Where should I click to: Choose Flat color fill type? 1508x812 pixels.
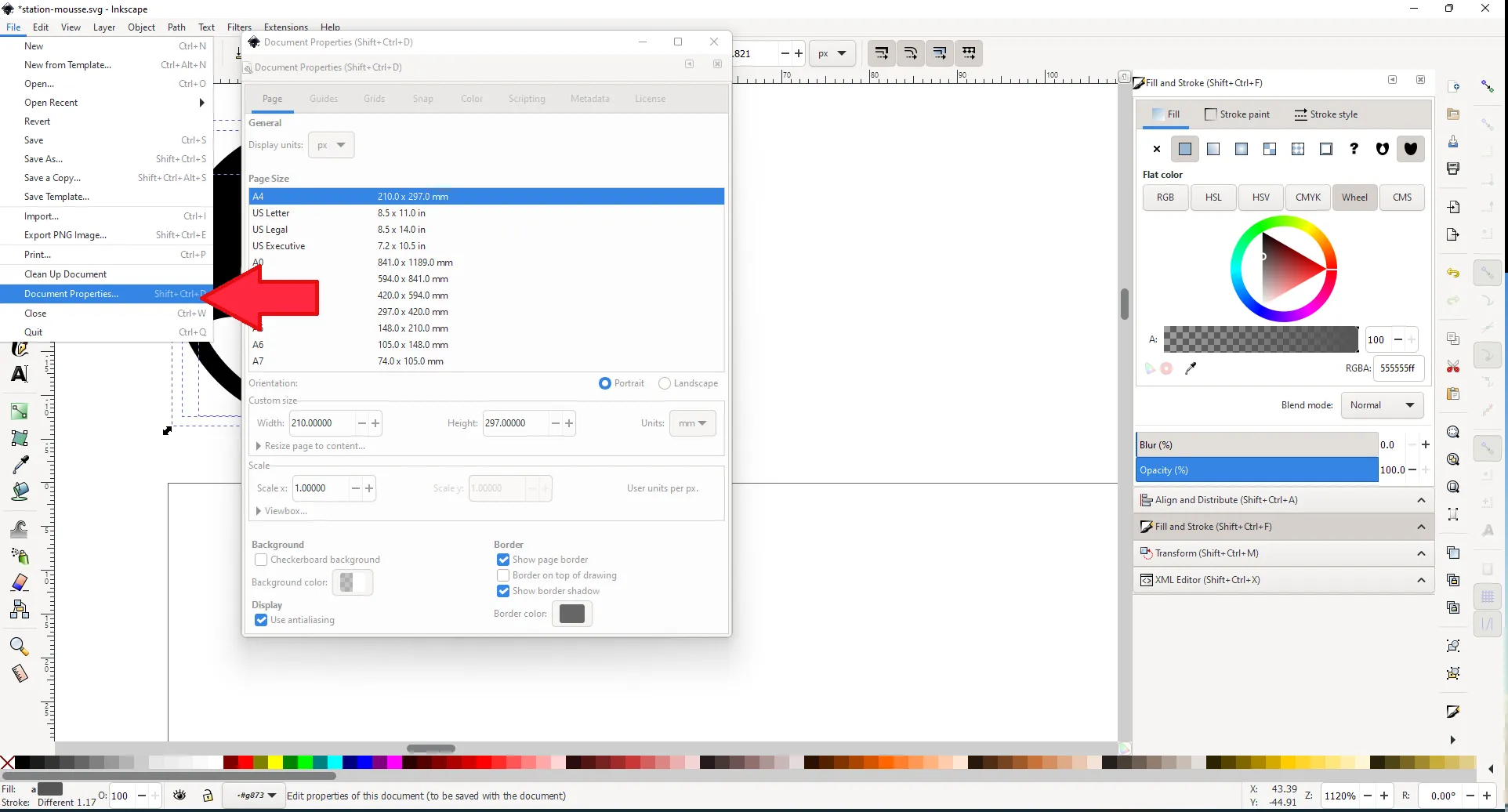(1185, 149)
